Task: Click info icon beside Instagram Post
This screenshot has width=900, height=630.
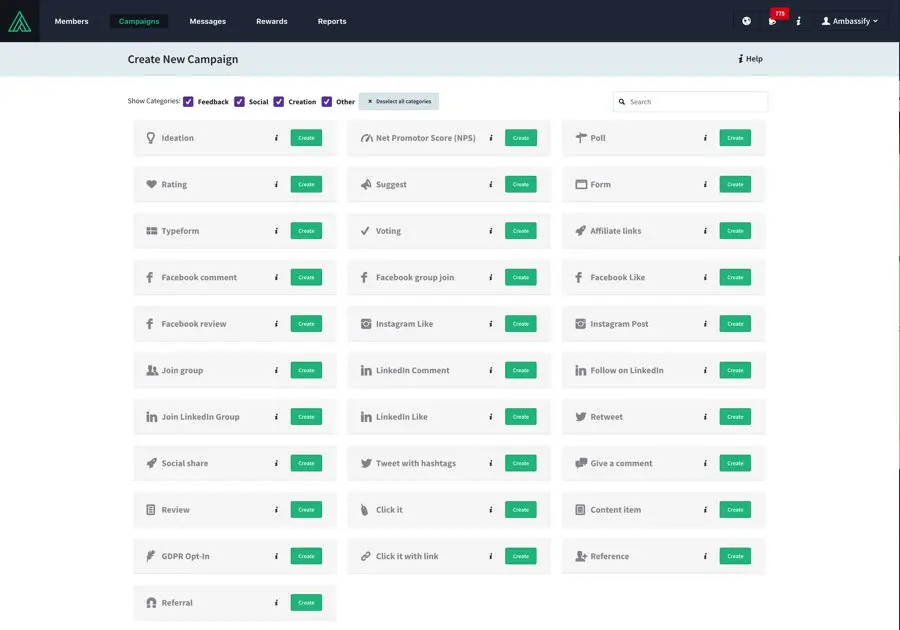Action: [705, 324]
